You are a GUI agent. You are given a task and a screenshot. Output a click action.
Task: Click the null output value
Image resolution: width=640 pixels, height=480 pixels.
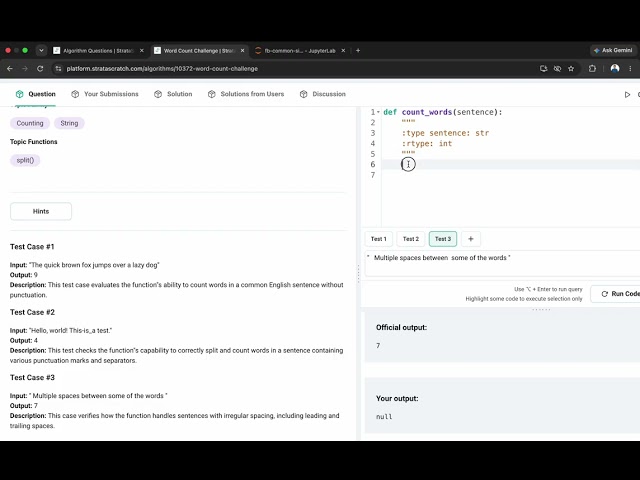[x=384, y=417]
